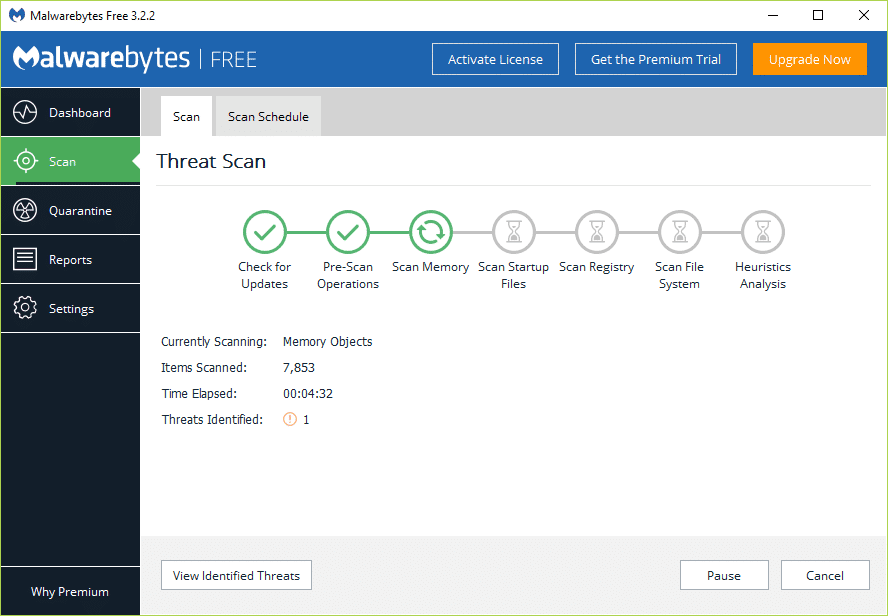Click the Scan Startup Files hourglass icon
Screen dimensions: 888x616
click(x=513, y=231)
